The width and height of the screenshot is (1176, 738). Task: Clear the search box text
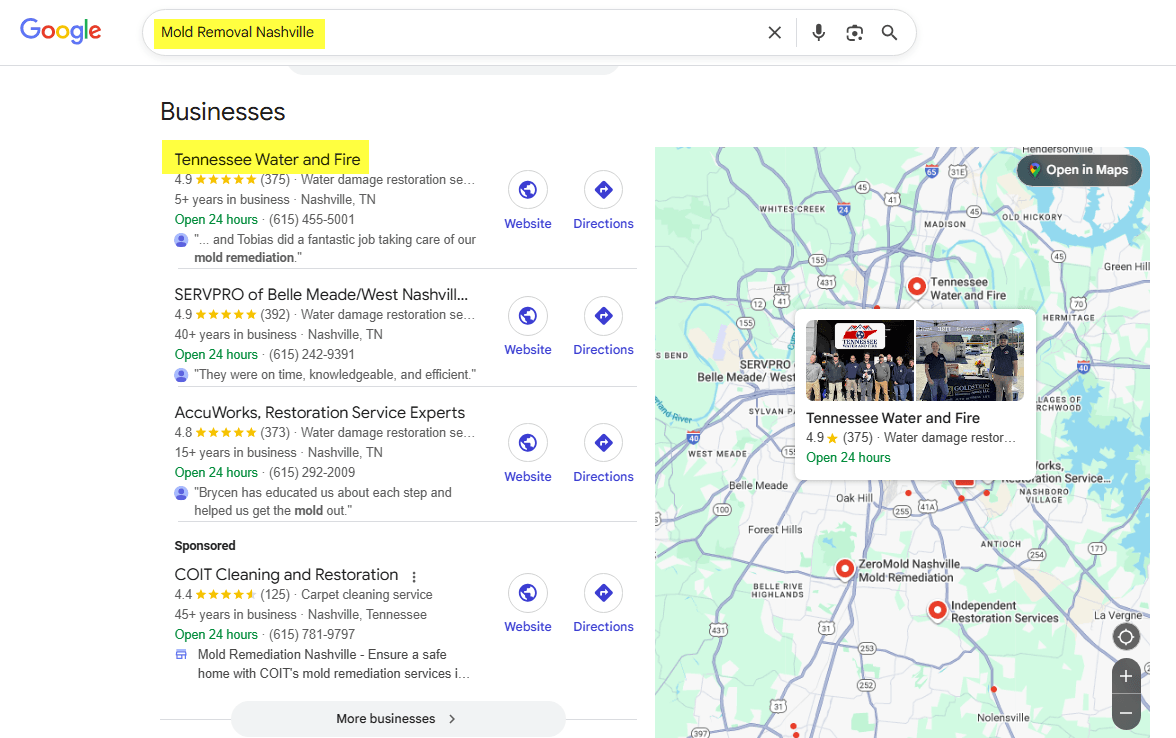774,33
